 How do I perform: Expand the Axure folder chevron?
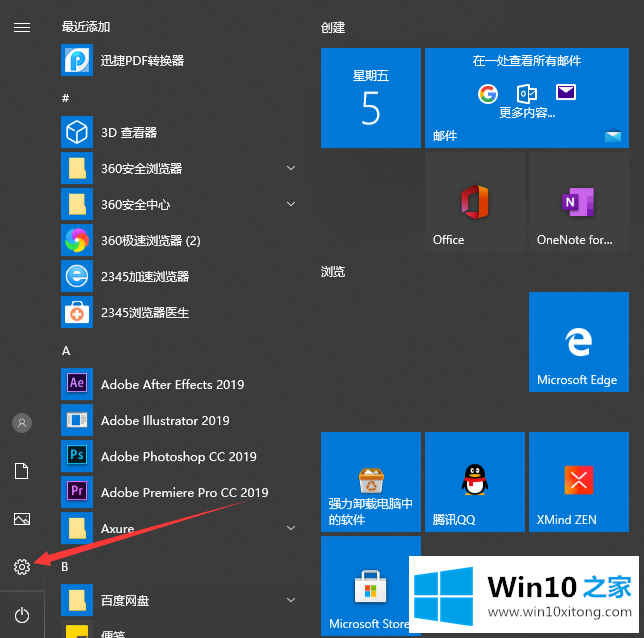tap(291, 528)
